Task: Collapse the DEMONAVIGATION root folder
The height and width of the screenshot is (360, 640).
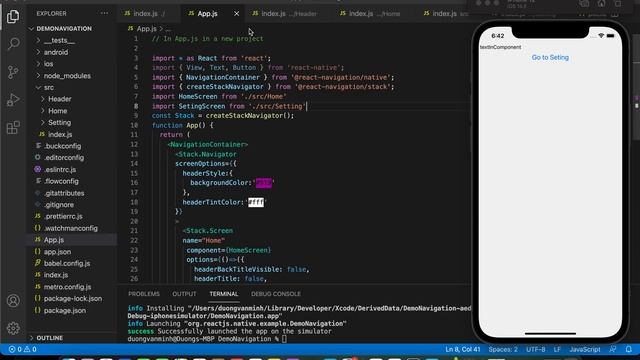Action: pos(64,29)
